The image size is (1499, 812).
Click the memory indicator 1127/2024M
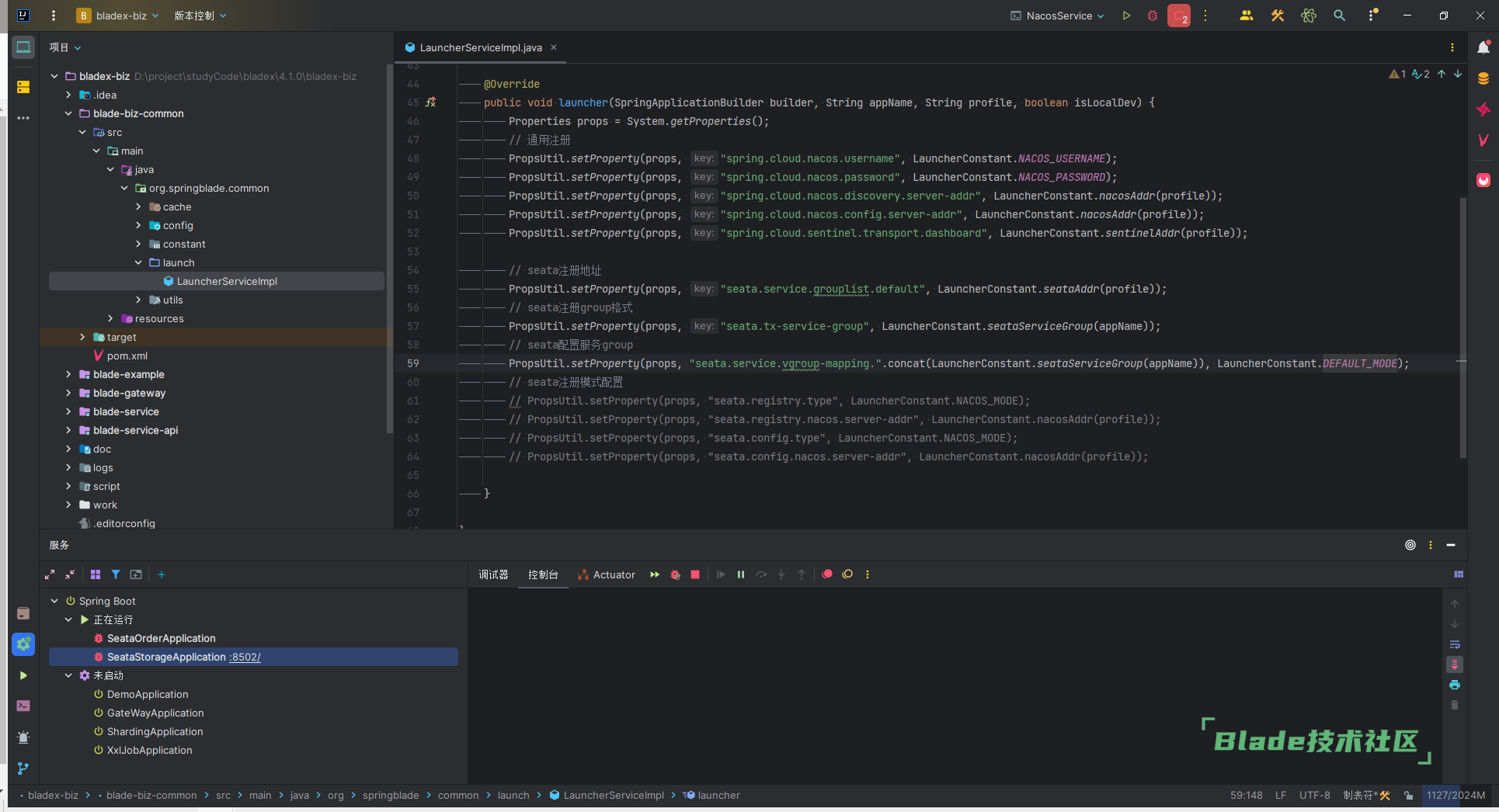pos(1456,795)
